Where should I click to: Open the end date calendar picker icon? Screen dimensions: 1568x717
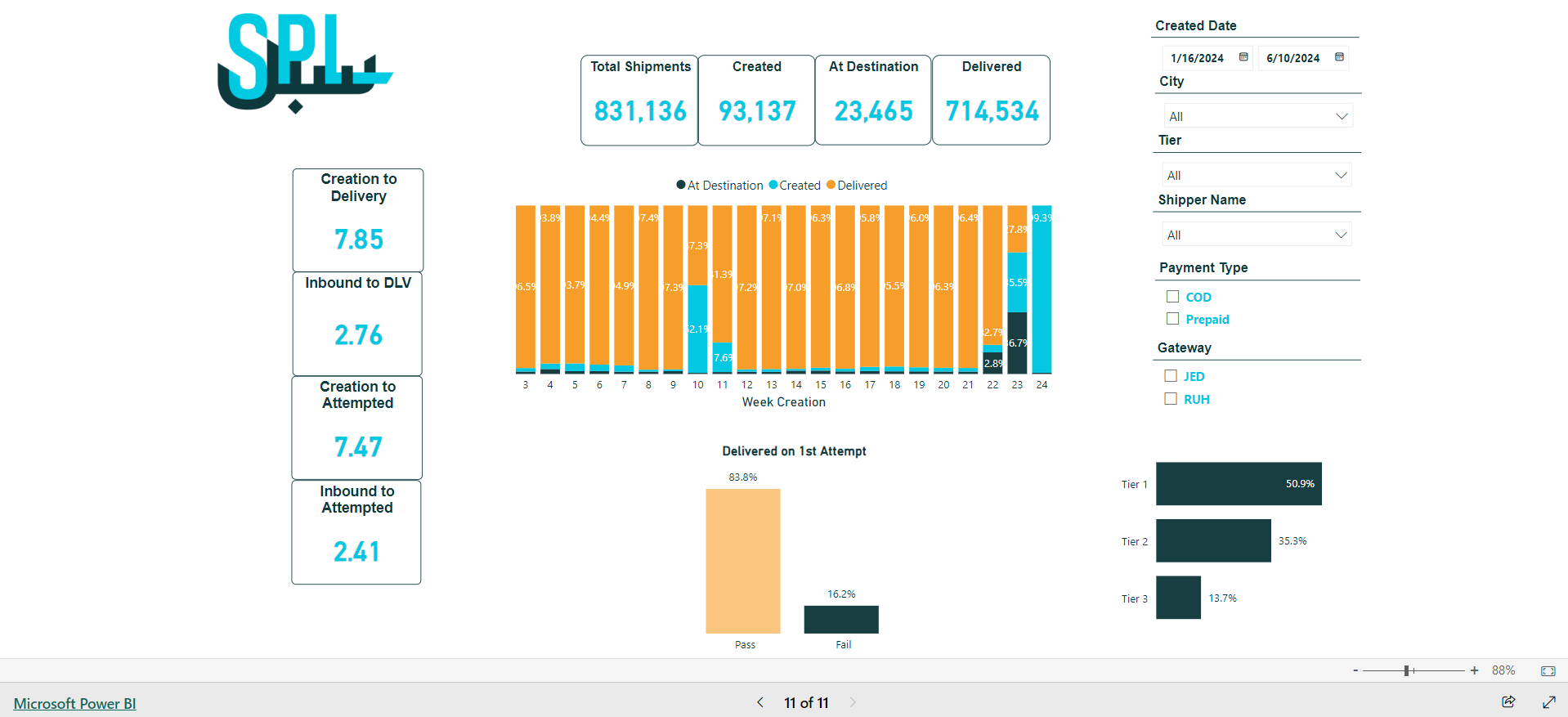coord(1339,57)
